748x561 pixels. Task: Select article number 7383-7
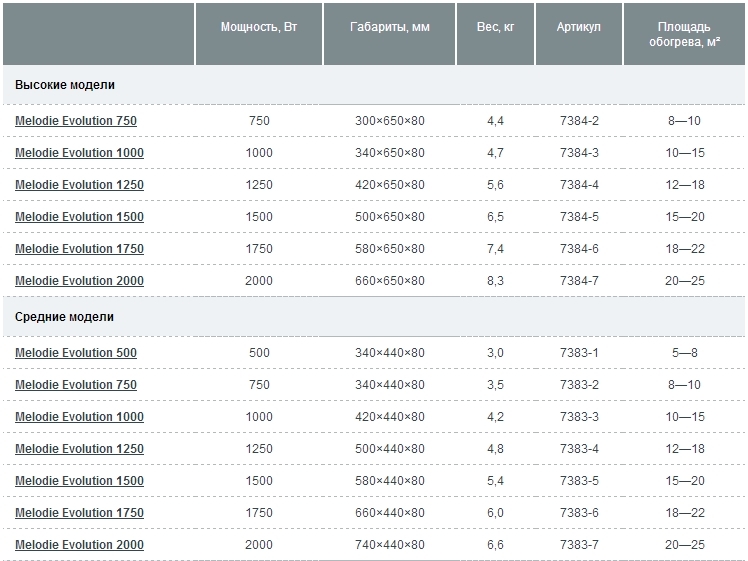pos(579,544)
